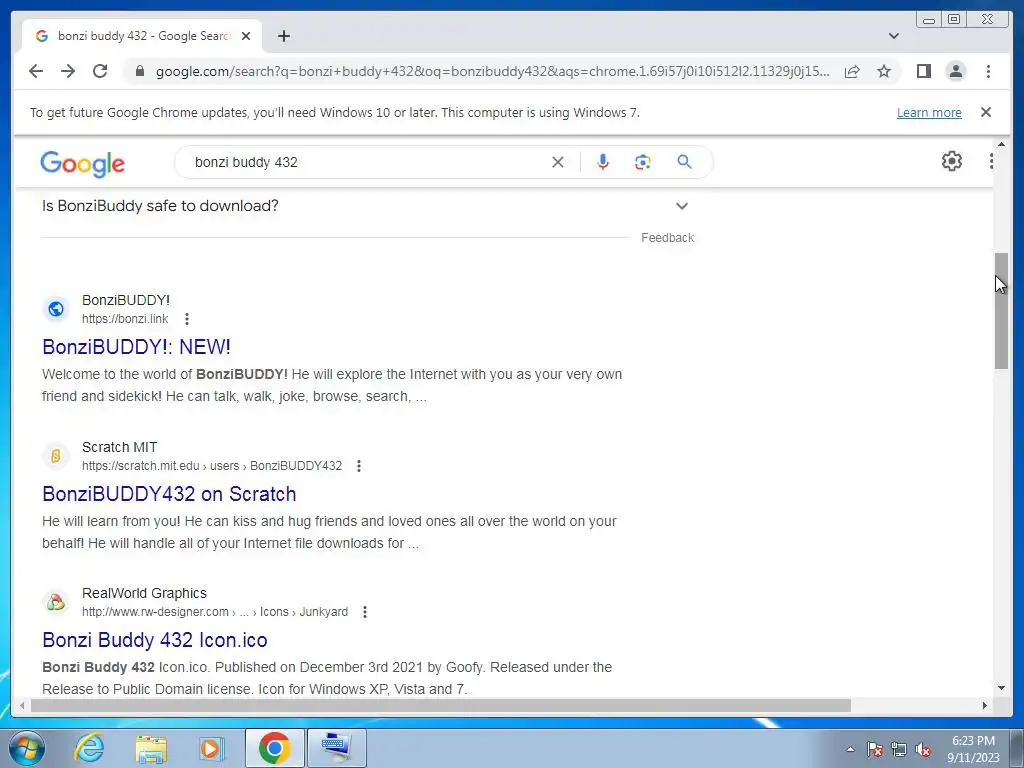
Task: Open tab search chevron
Action: pyautogui.click(x=894, y=36)
